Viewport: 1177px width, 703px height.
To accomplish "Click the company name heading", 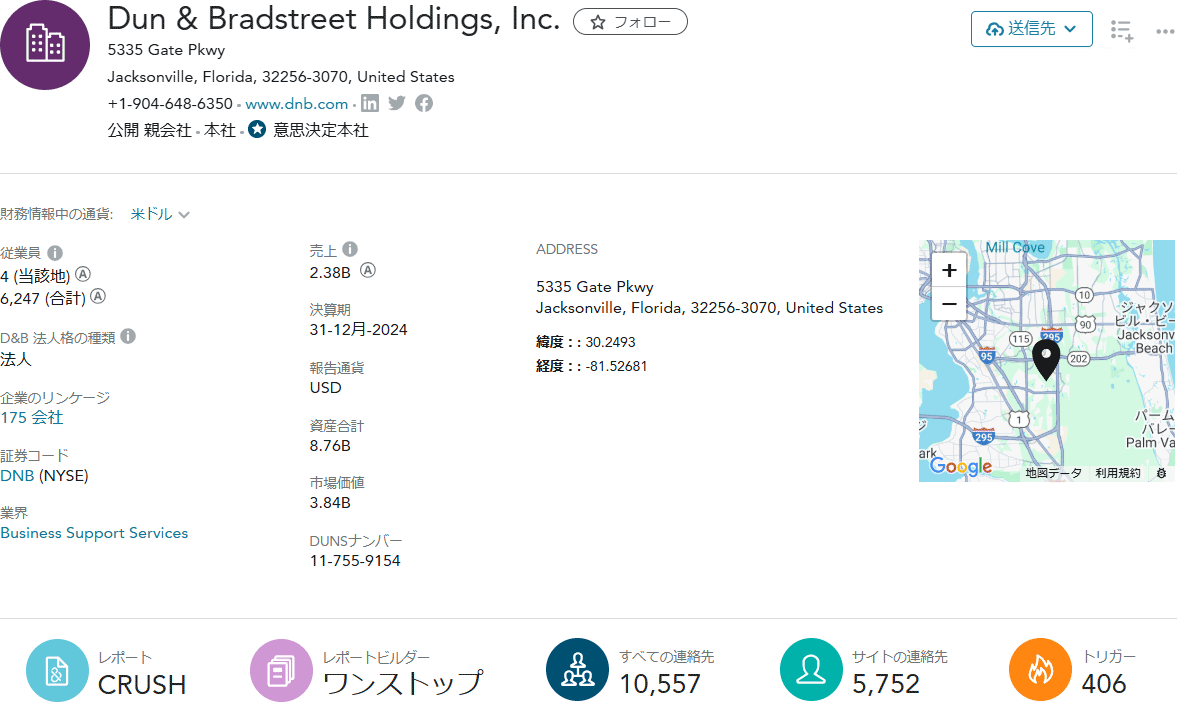I will tap(334, 20).
